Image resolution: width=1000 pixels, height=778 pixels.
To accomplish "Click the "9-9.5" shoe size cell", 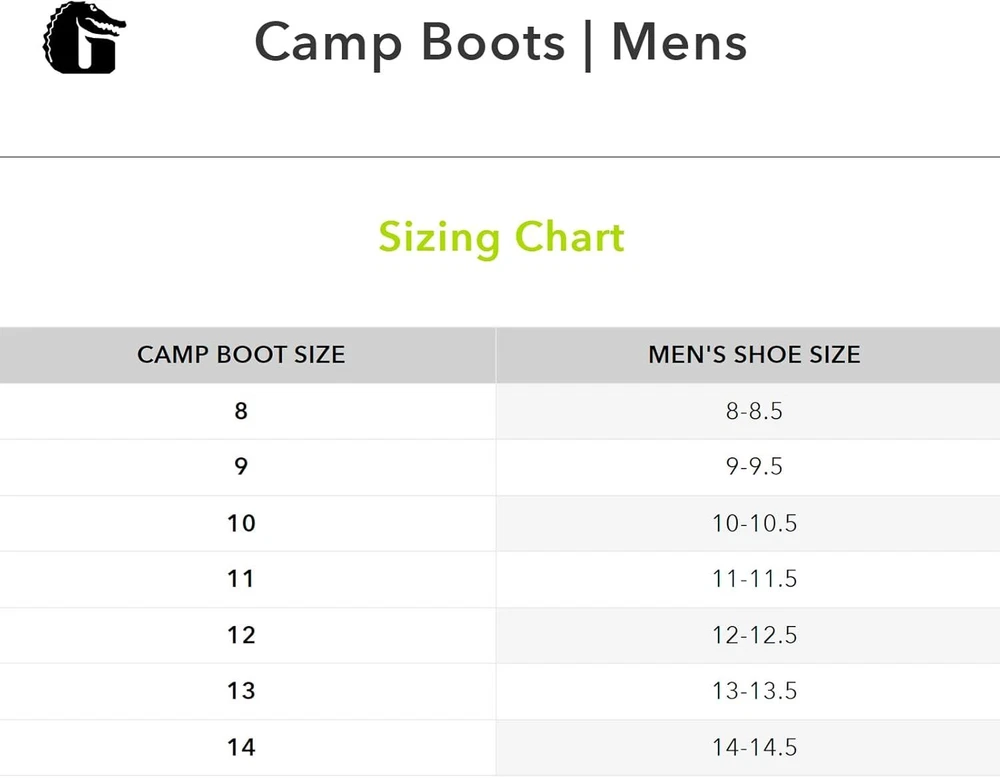I will 754,467.
